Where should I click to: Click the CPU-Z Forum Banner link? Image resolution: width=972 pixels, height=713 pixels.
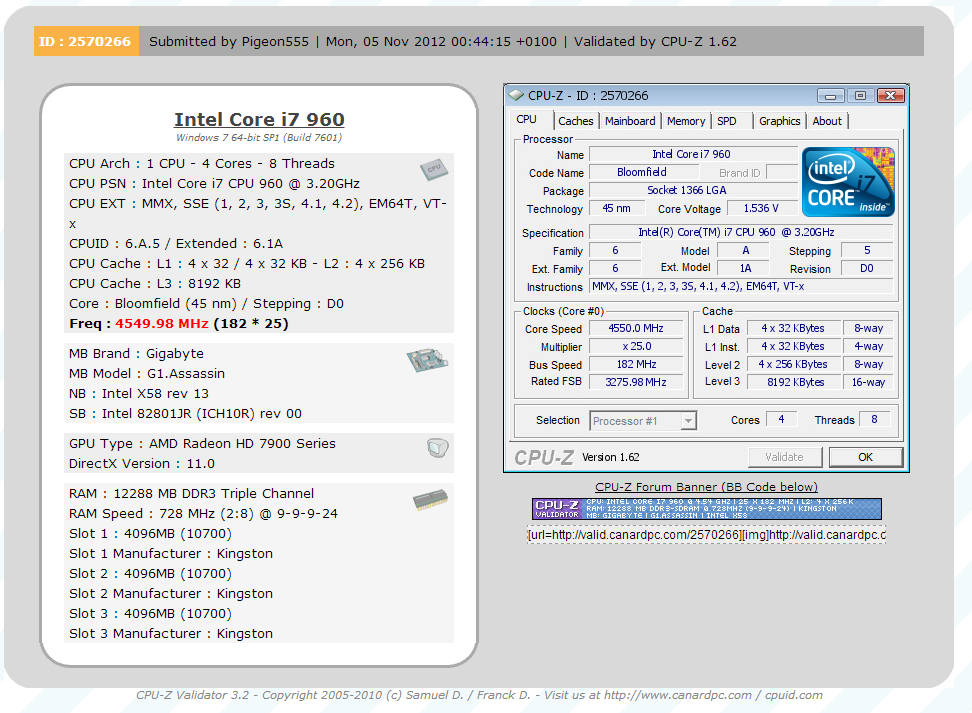point(706,487)
